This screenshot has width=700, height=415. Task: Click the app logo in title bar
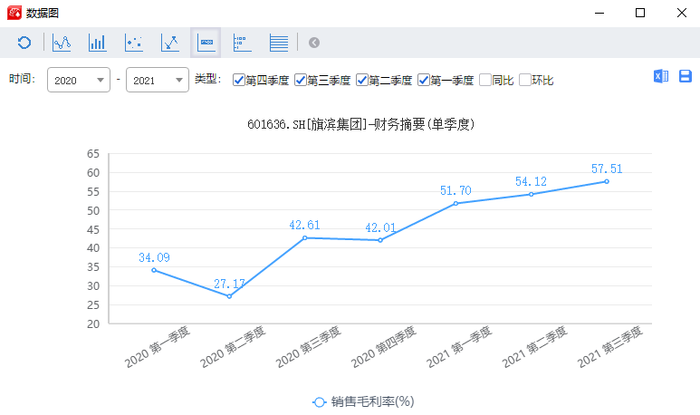(14, 13)
